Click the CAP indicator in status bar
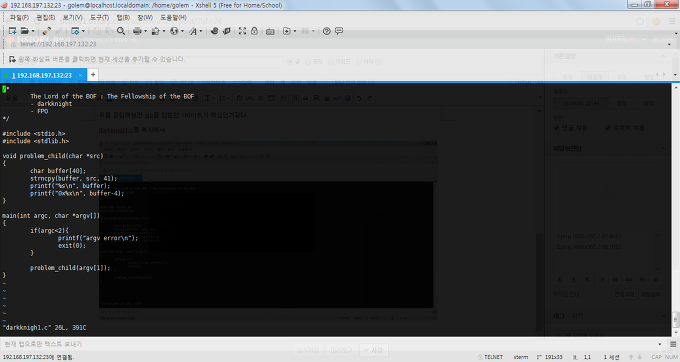This screenshot has height=362, width=680. click(656, 357)
